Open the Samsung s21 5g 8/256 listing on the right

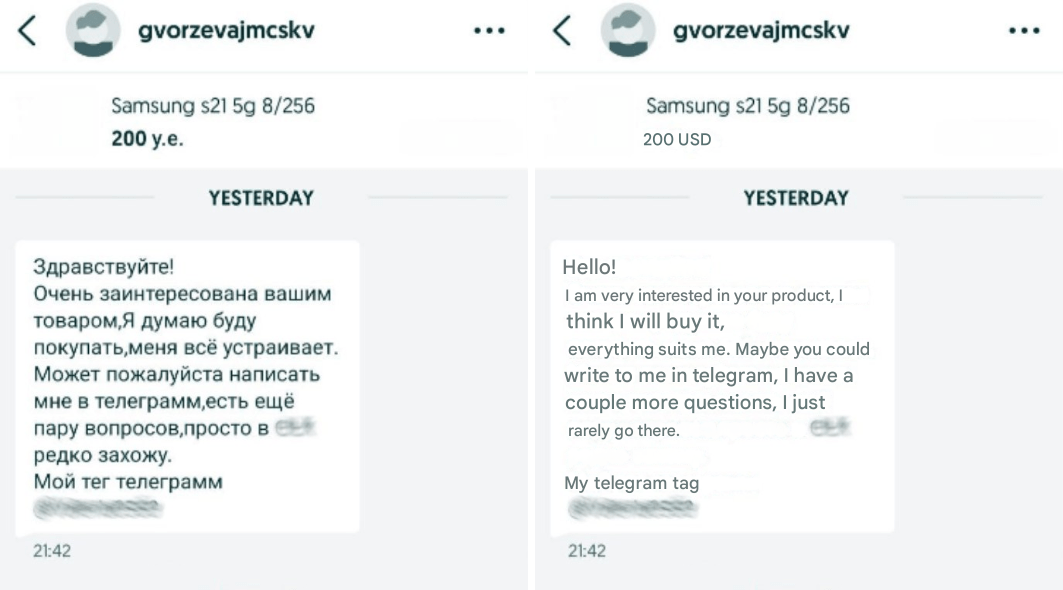(x=748, y=105)
